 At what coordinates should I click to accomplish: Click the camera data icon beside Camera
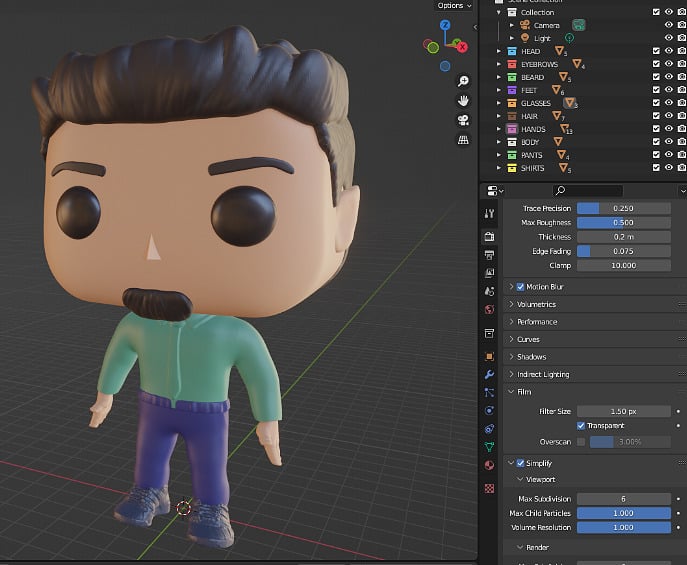579,25
